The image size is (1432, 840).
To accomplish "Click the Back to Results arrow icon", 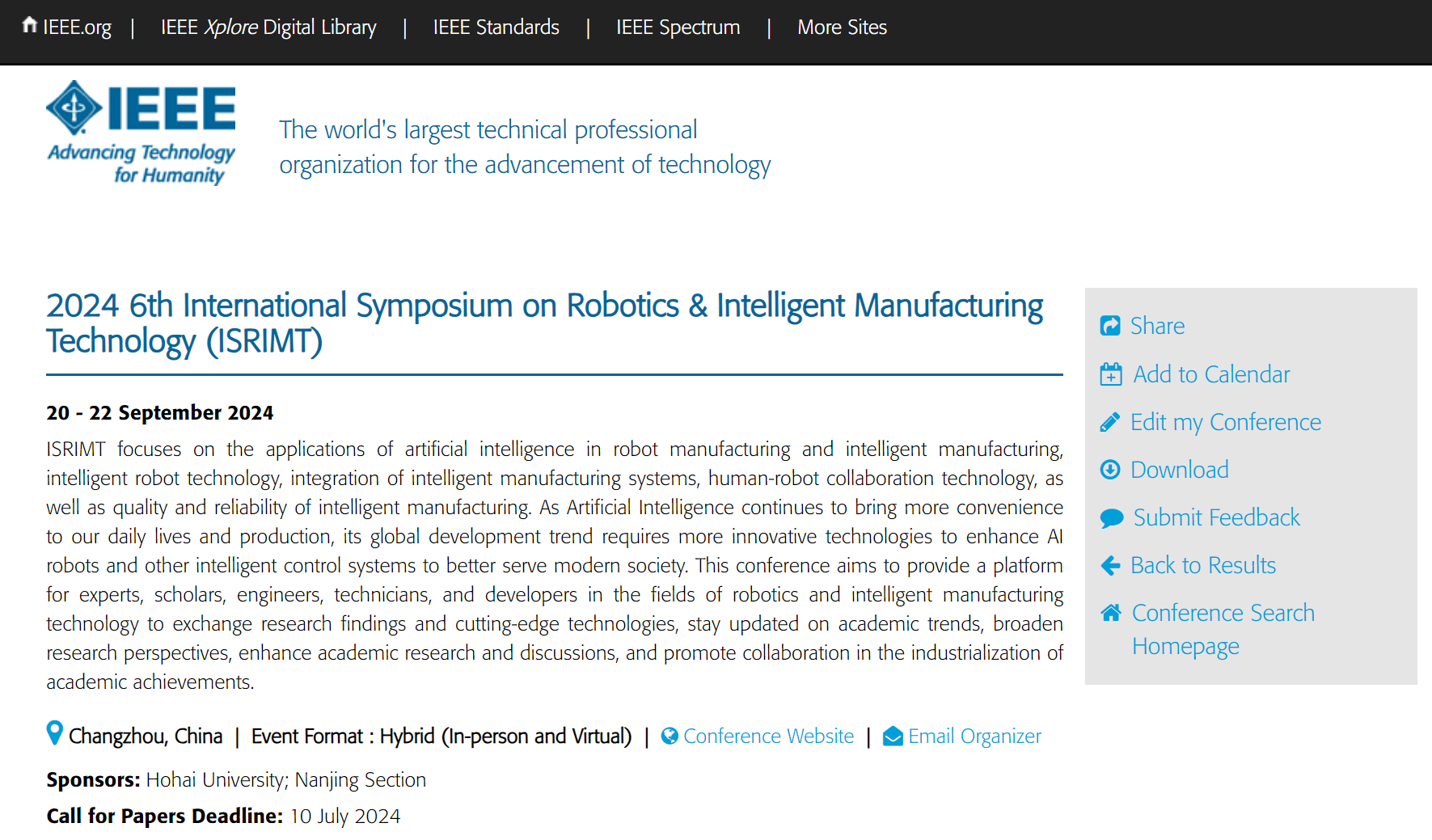I will 1111,565.
